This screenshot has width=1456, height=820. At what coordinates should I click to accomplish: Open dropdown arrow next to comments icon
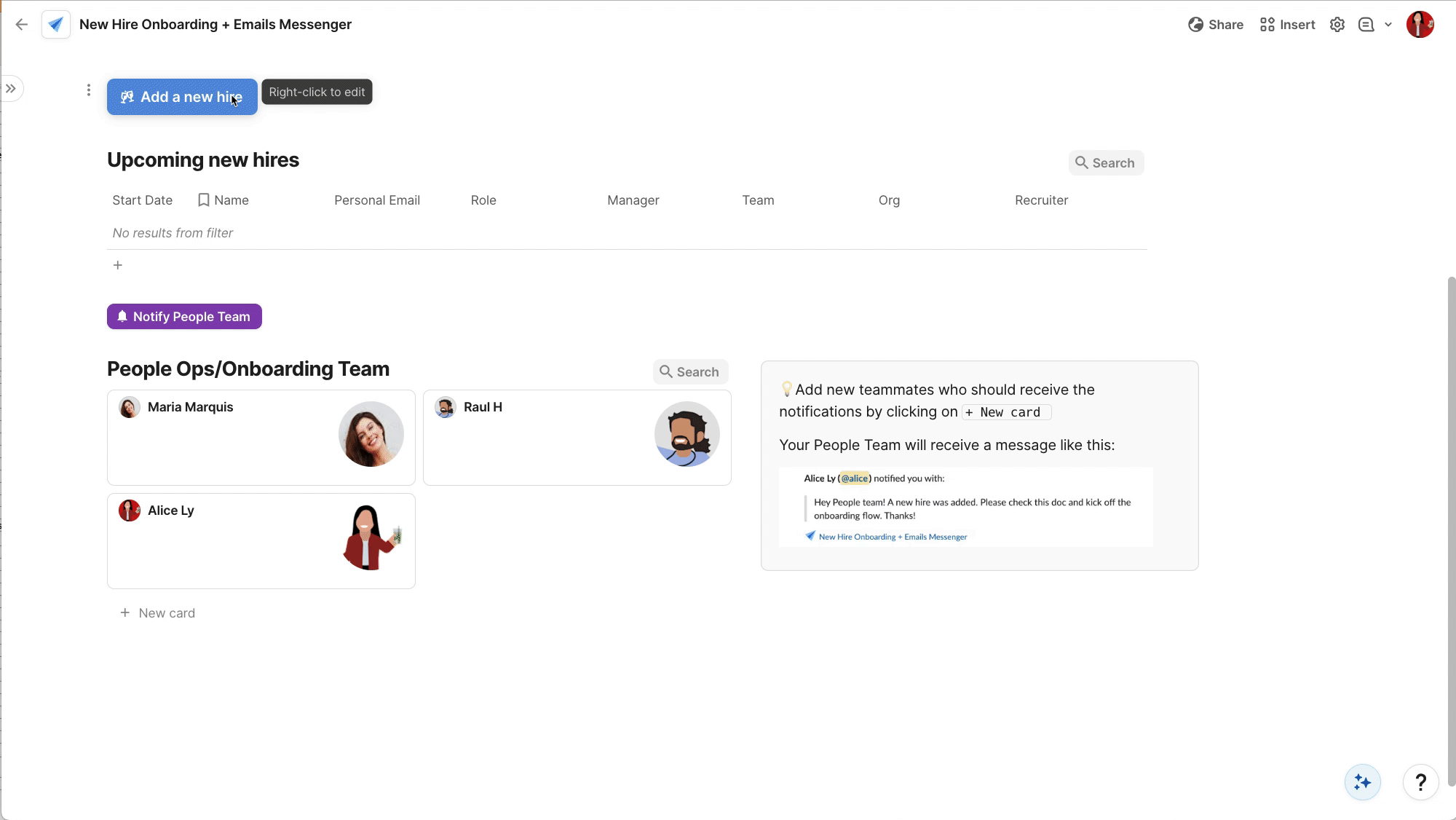1388,25
